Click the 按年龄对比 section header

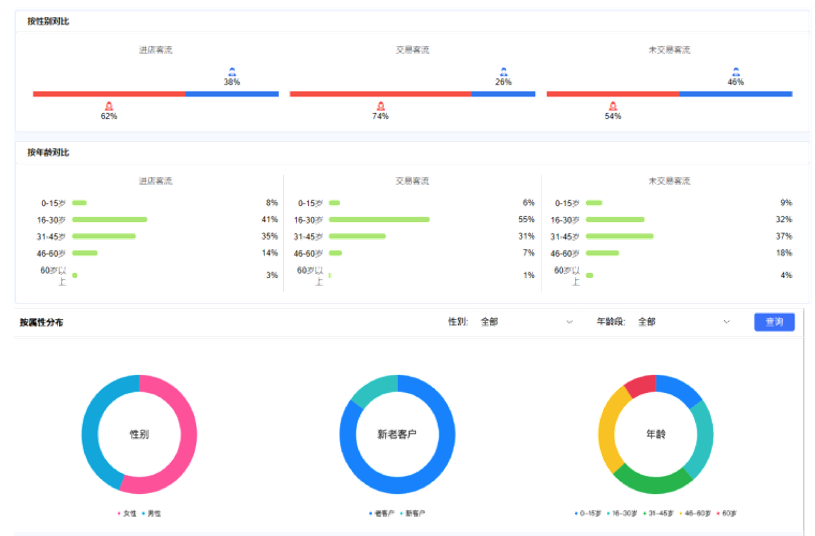click(48, 152)
